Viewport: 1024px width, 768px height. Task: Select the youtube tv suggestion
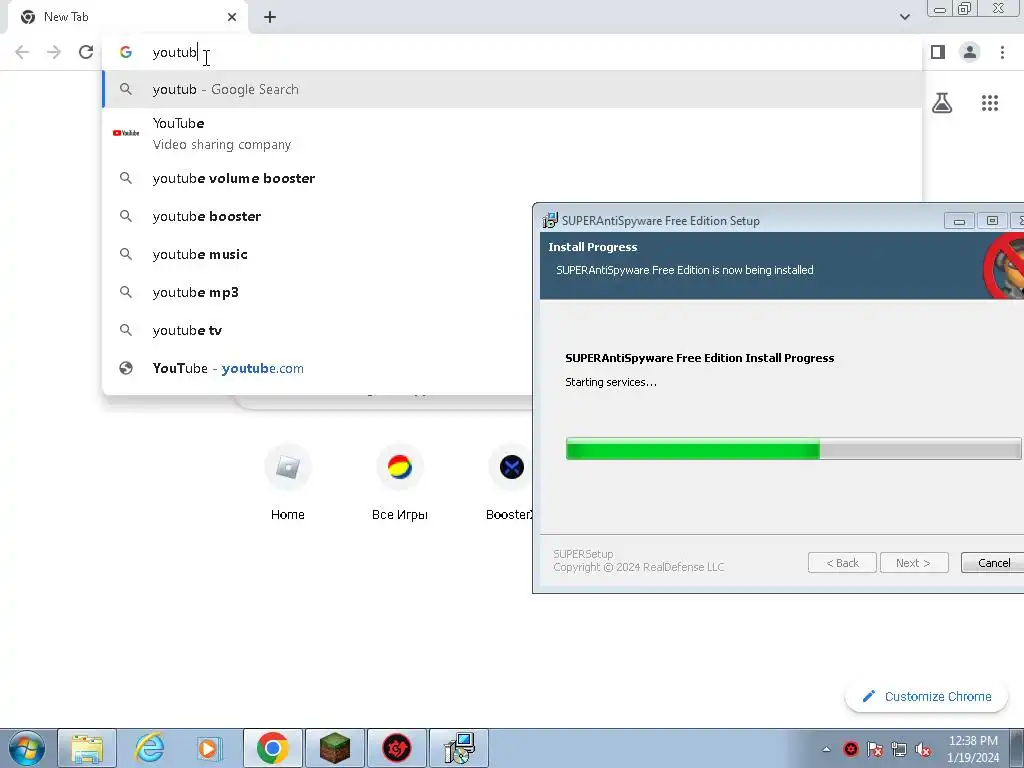click(x=318, y=330)
